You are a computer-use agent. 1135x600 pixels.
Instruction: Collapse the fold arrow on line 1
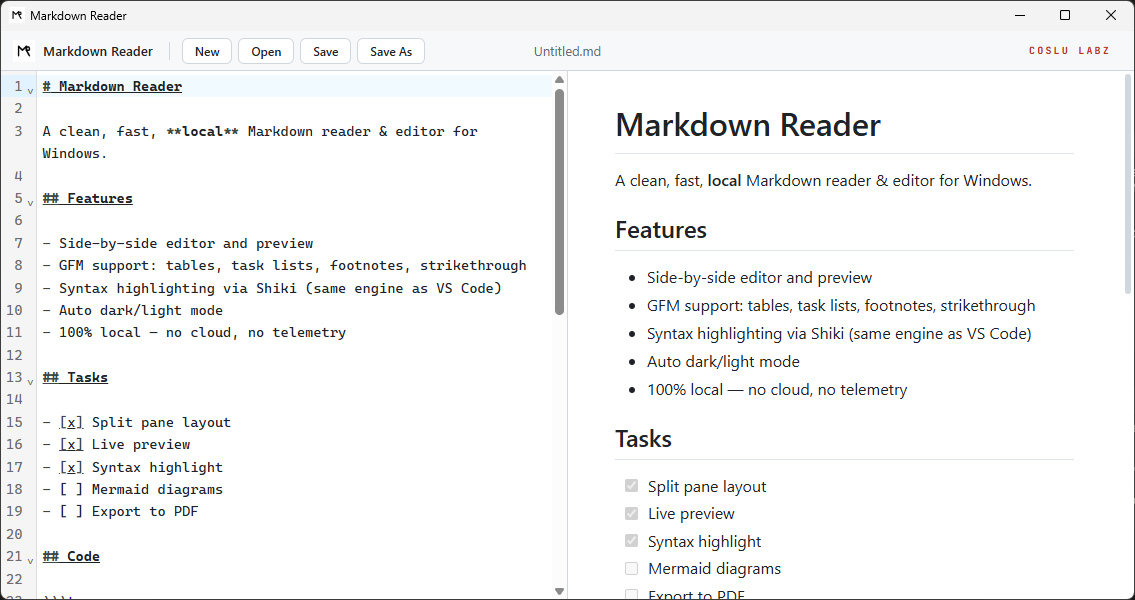pyautogui.click(x=30, y=90)
